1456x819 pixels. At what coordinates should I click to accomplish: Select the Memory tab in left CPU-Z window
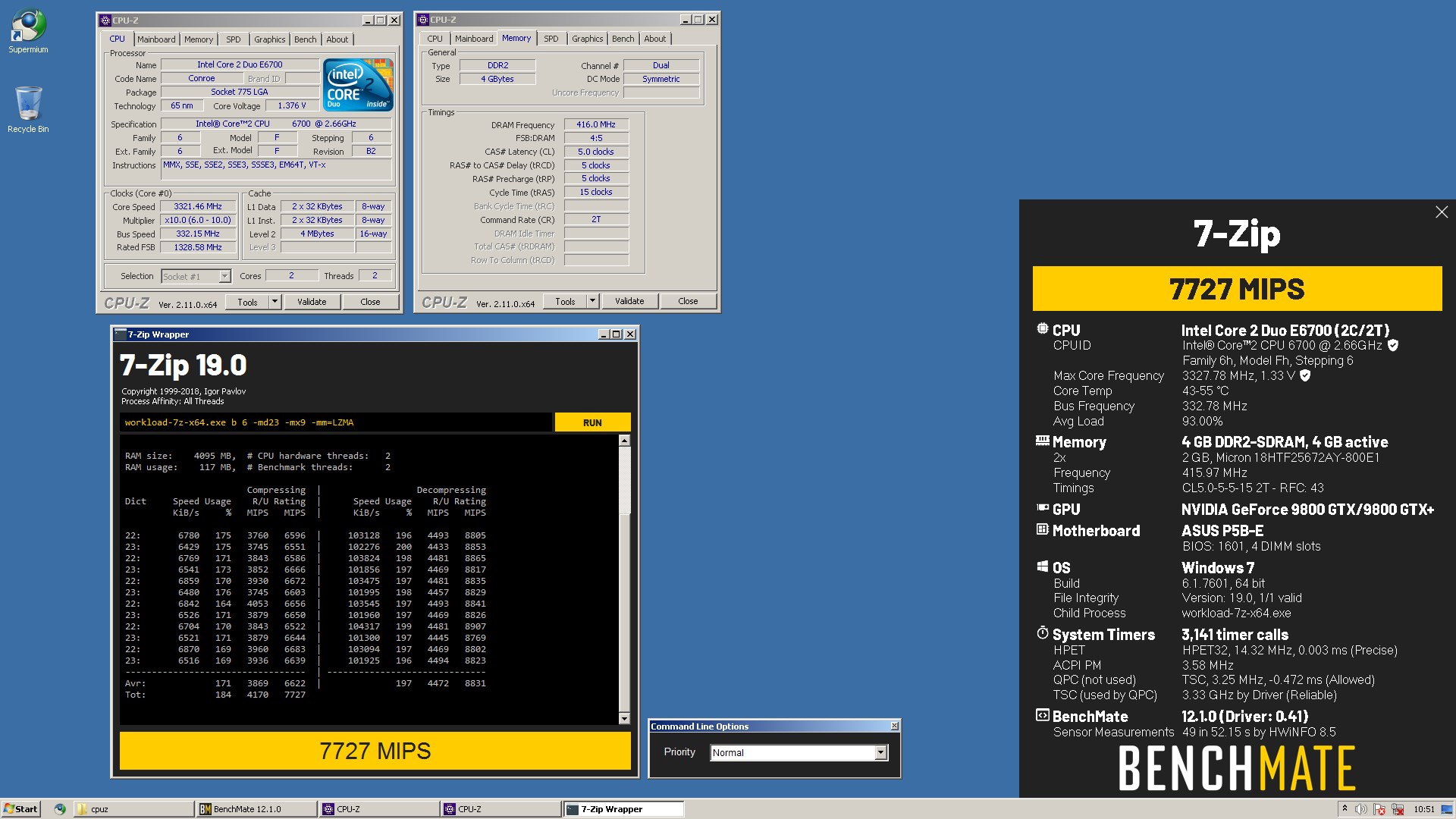[199, 39]
